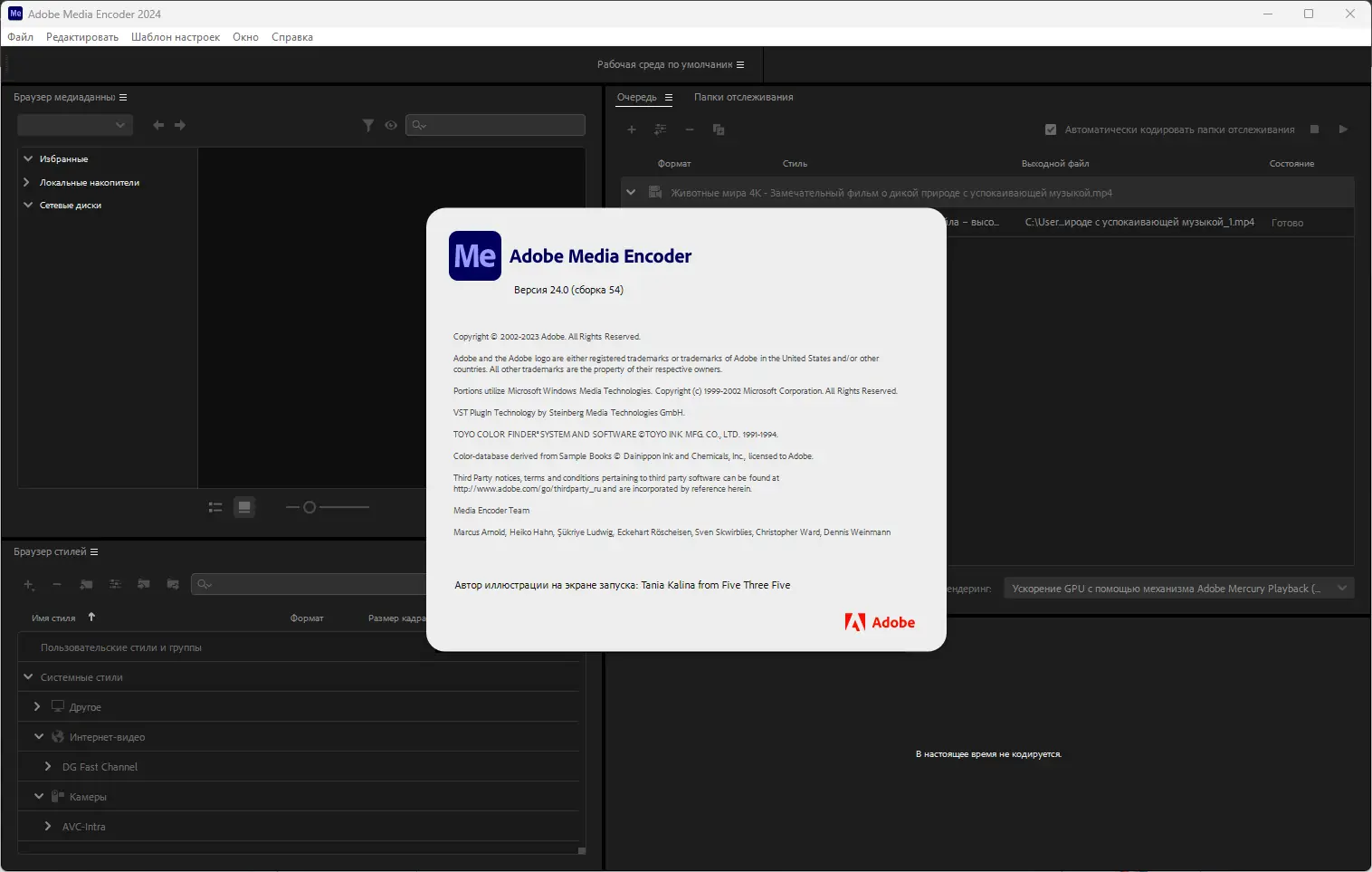Viewport: 1372px width, 872px height.
Task: Delete preset with the minus icon
Action: point(57,584)
